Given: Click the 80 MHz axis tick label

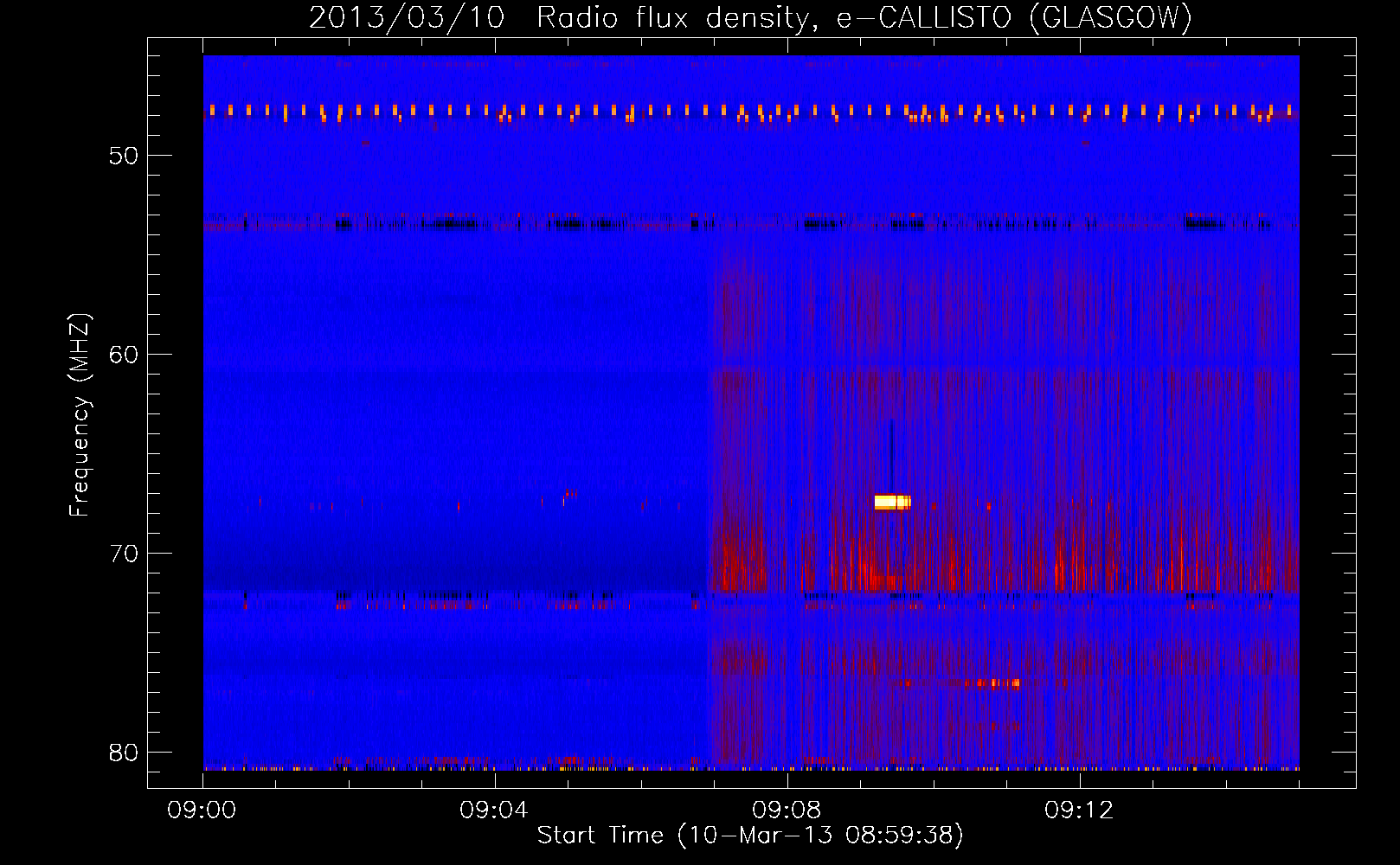Looking at the screenshot, I should (x=124, y=753).
